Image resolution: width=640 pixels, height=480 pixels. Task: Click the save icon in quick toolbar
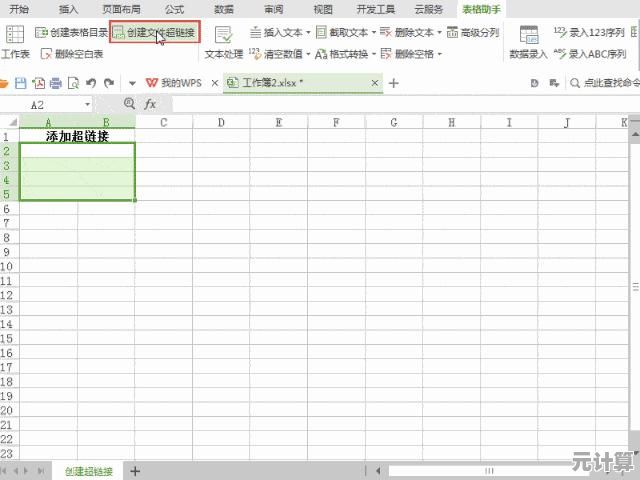(20, 82)
